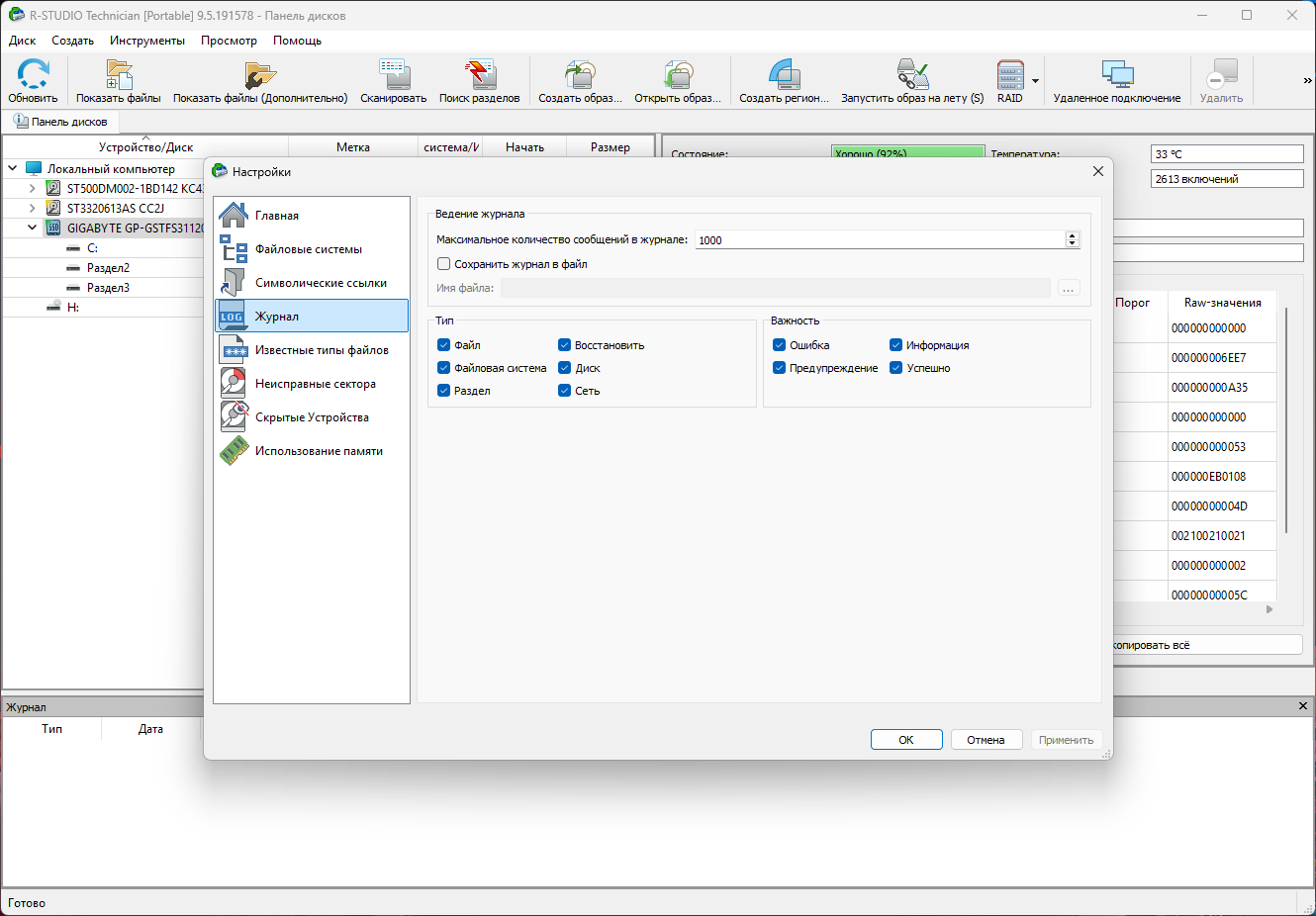Click the Отмена button
Image resolution: width=1316 pixels, height=916 pixels.
point(987,740)
